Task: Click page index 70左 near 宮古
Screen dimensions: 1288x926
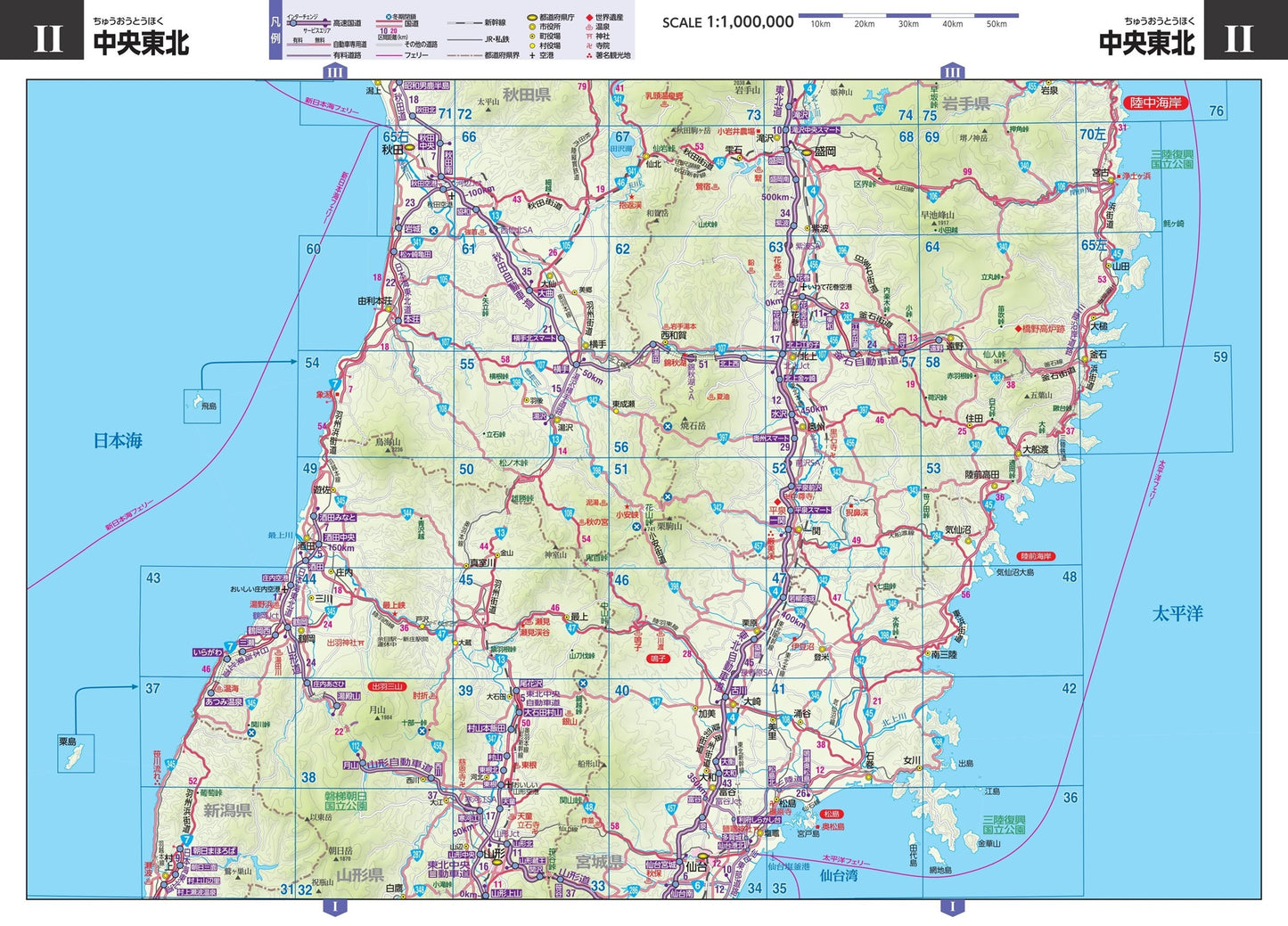Action: click(1093, 135)
